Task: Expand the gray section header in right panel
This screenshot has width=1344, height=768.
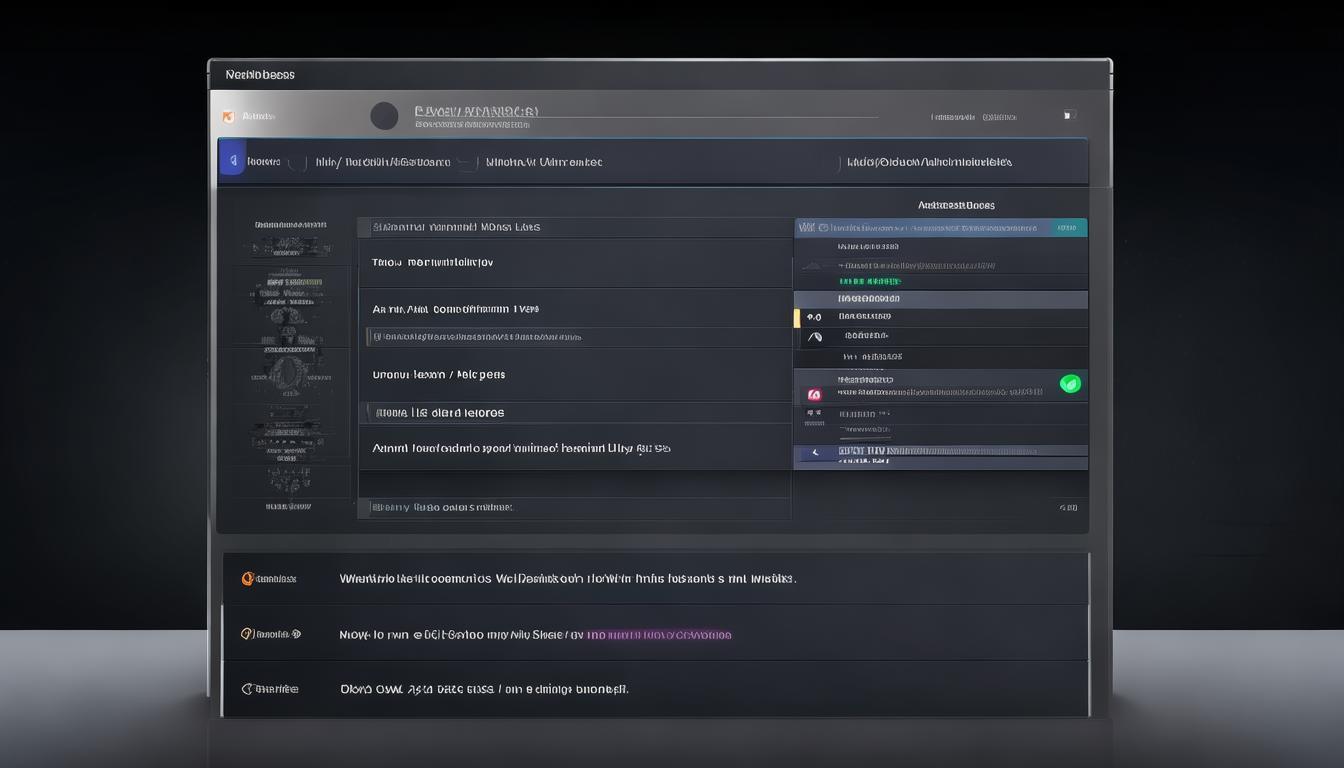Action: (940, 299)
